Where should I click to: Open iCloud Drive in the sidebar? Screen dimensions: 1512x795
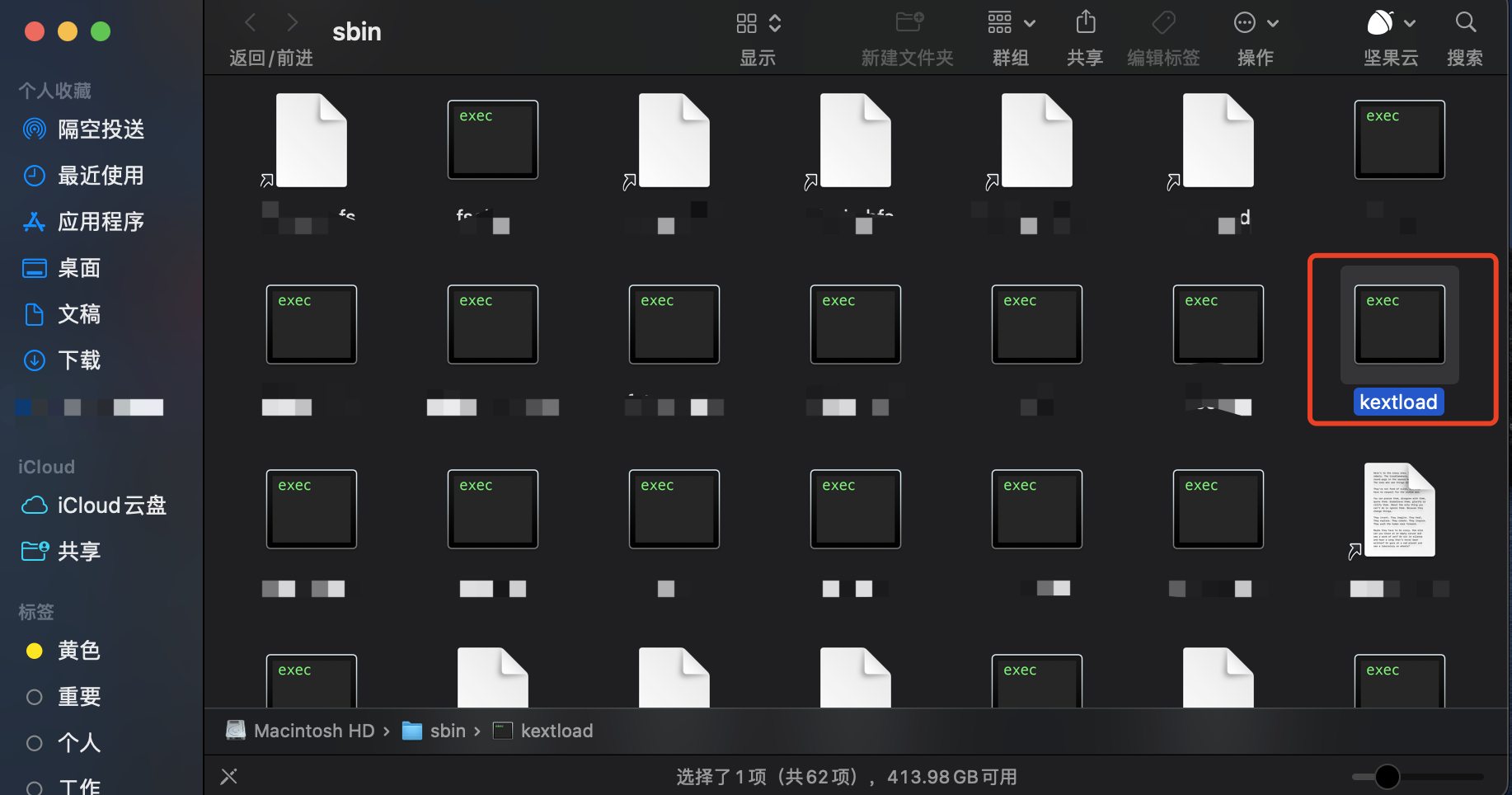tap(110, 506)
